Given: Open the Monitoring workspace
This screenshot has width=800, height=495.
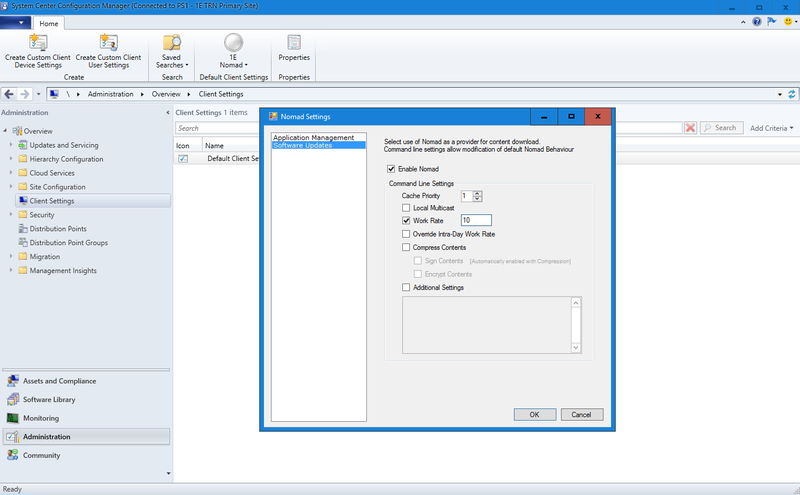Looking at the screenshot, I should 41,418.
